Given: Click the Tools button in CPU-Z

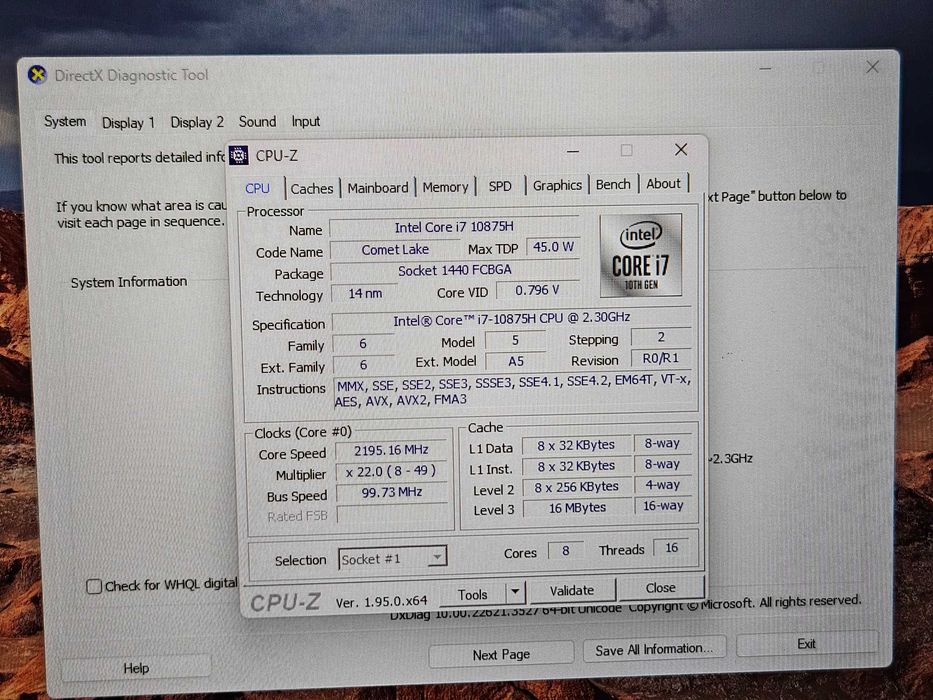Looking at the screenshot, I should click(472, 594).
